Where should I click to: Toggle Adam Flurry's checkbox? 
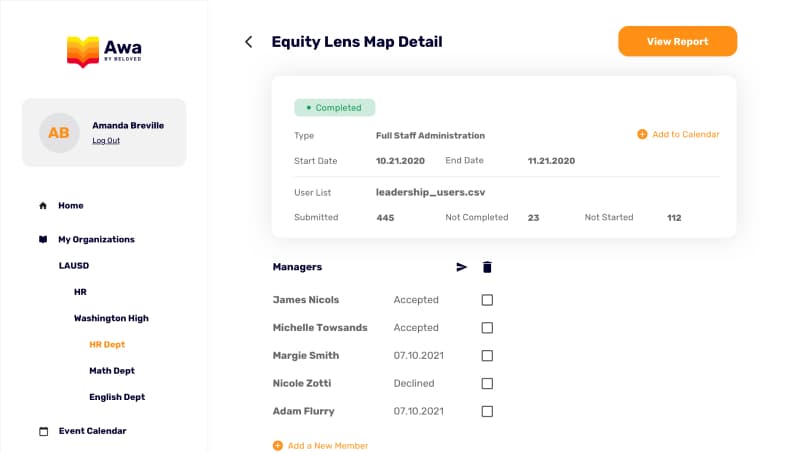(487, 411)
